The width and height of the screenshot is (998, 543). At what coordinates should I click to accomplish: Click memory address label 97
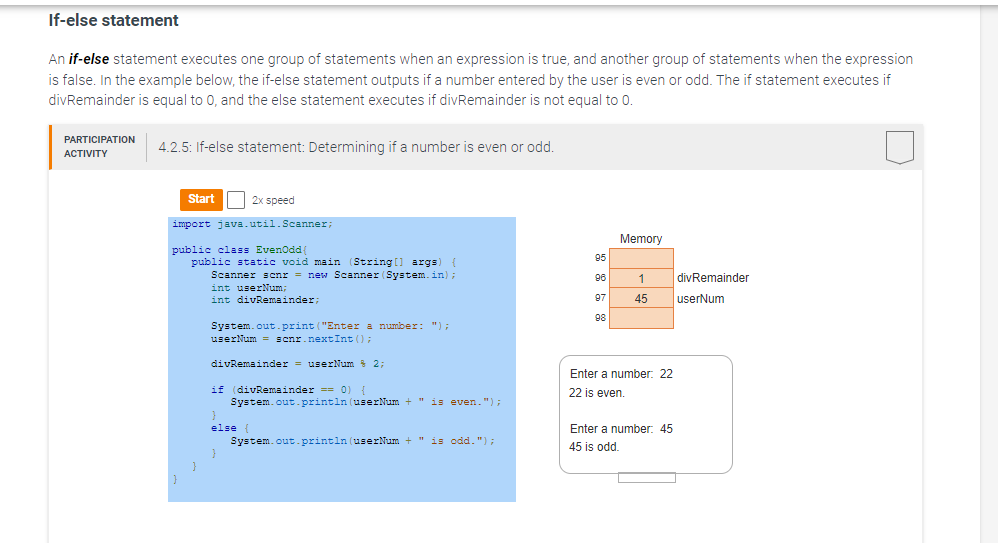[600, 297]
